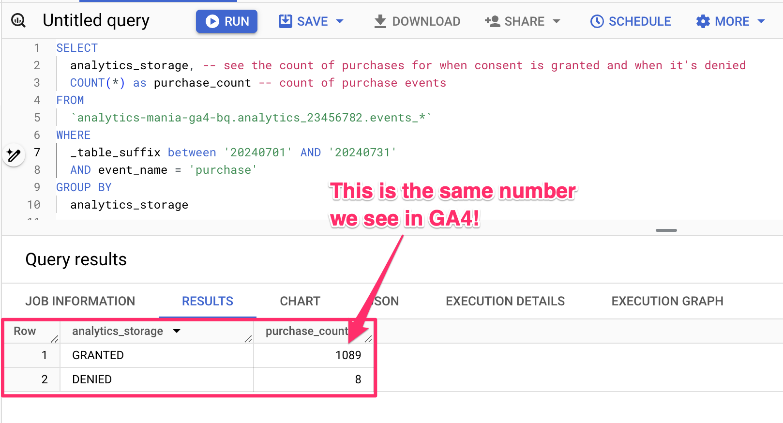Image resolution: width=783 pixels, height=423 pixels.
Task: Click the SAVE disk icon
Action: pos(285,21)
